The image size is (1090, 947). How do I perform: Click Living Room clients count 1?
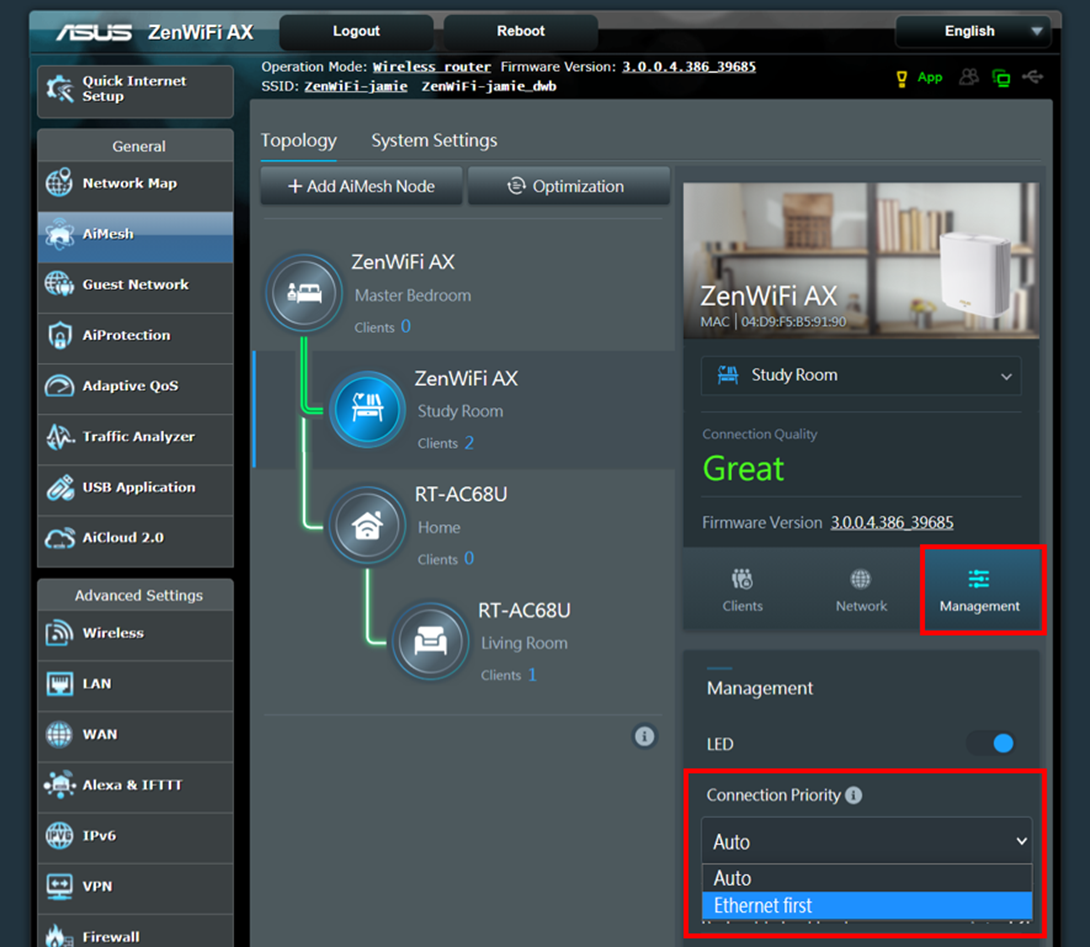coord(532,675)
